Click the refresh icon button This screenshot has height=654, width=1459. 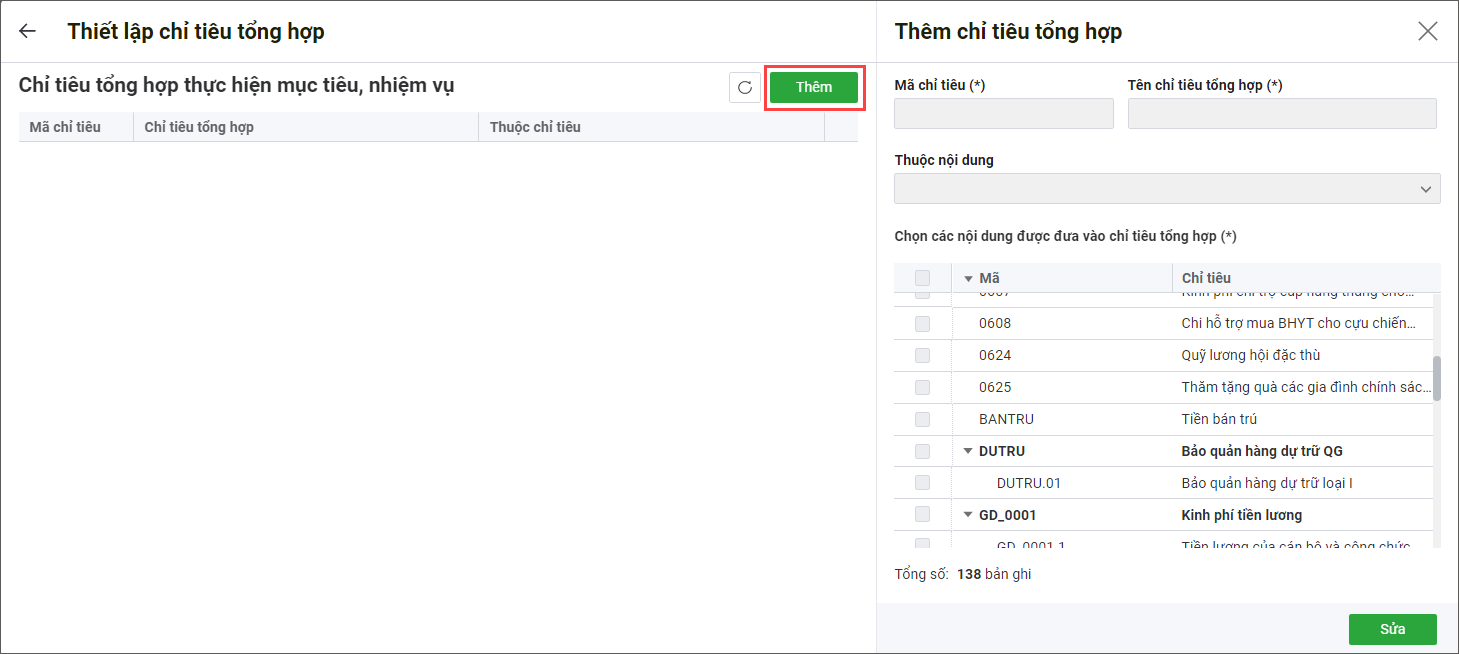[744, 88]
